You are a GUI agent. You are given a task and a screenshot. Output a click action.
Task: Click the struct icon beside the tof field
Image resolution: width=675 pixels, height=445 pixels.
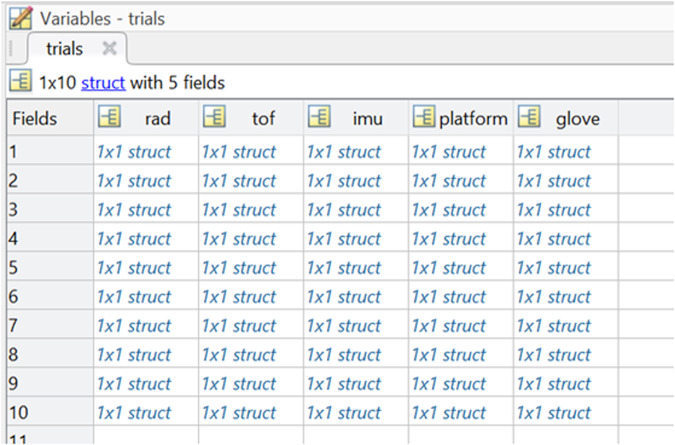(213, 118)
